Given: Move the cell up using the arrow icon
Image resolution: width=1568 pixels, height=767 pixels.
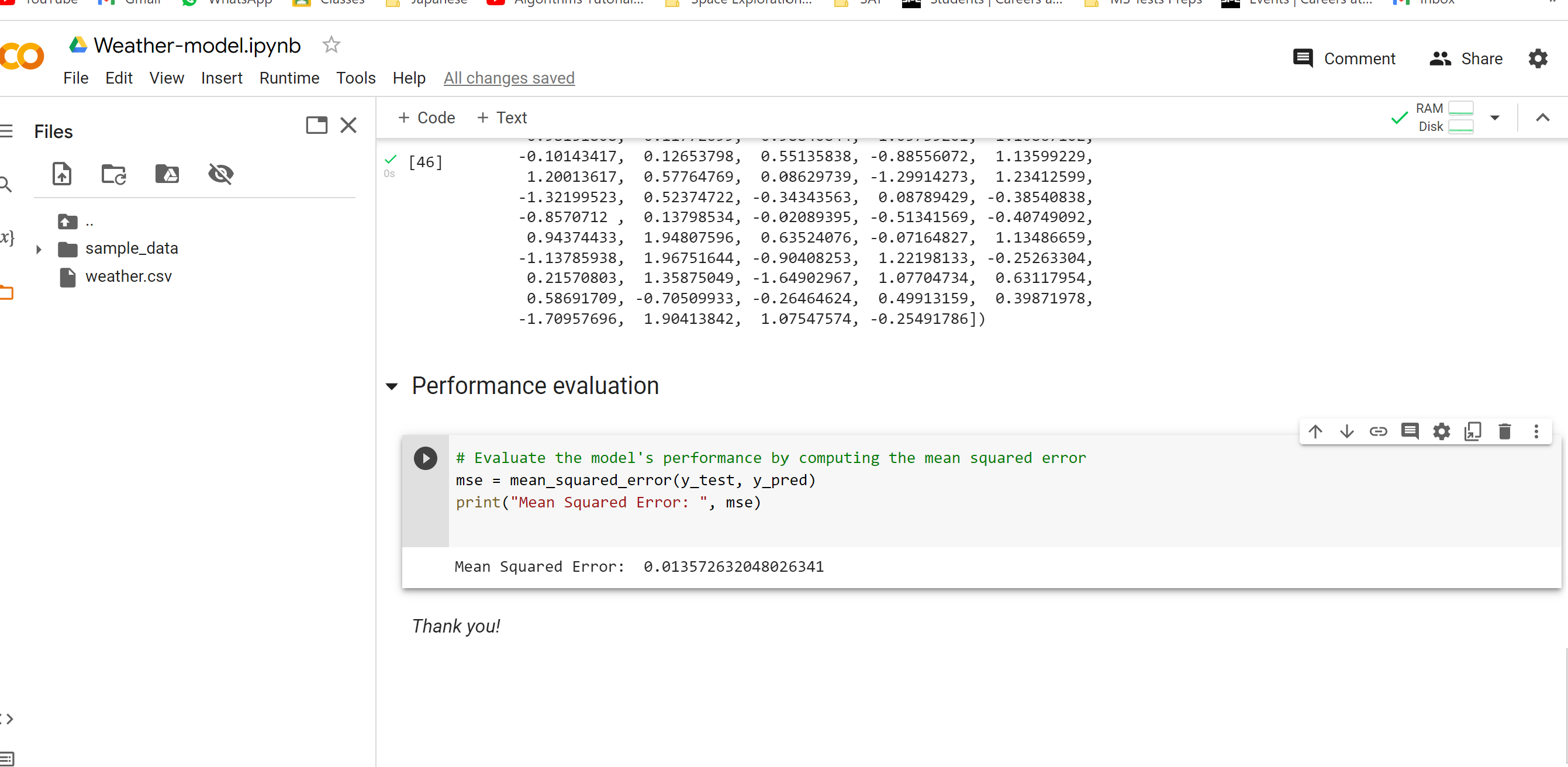Looking at the screenshot, I should tap(1315, 431).
